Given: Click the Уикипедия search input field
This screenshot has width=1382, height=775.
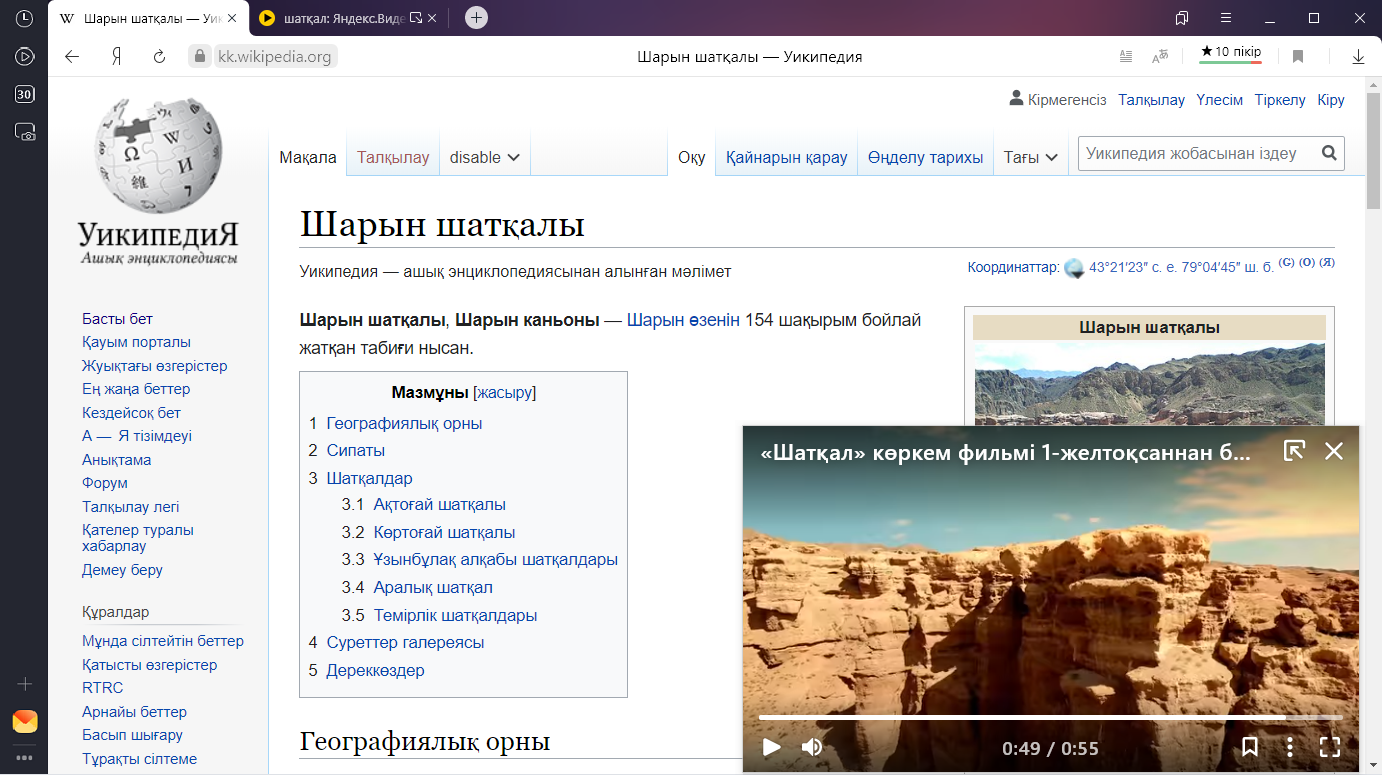Looking at the screenshot, I should (x=1195, y=154).
